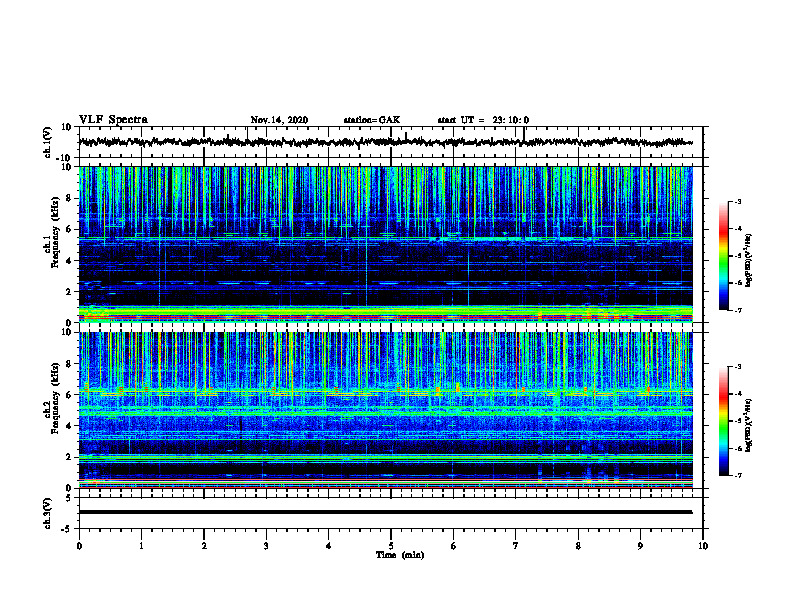Viewport: 792px width, 612px height.
Task: Click the "5" tick on the ch.3(V) axis
Action: pos(69,497)
